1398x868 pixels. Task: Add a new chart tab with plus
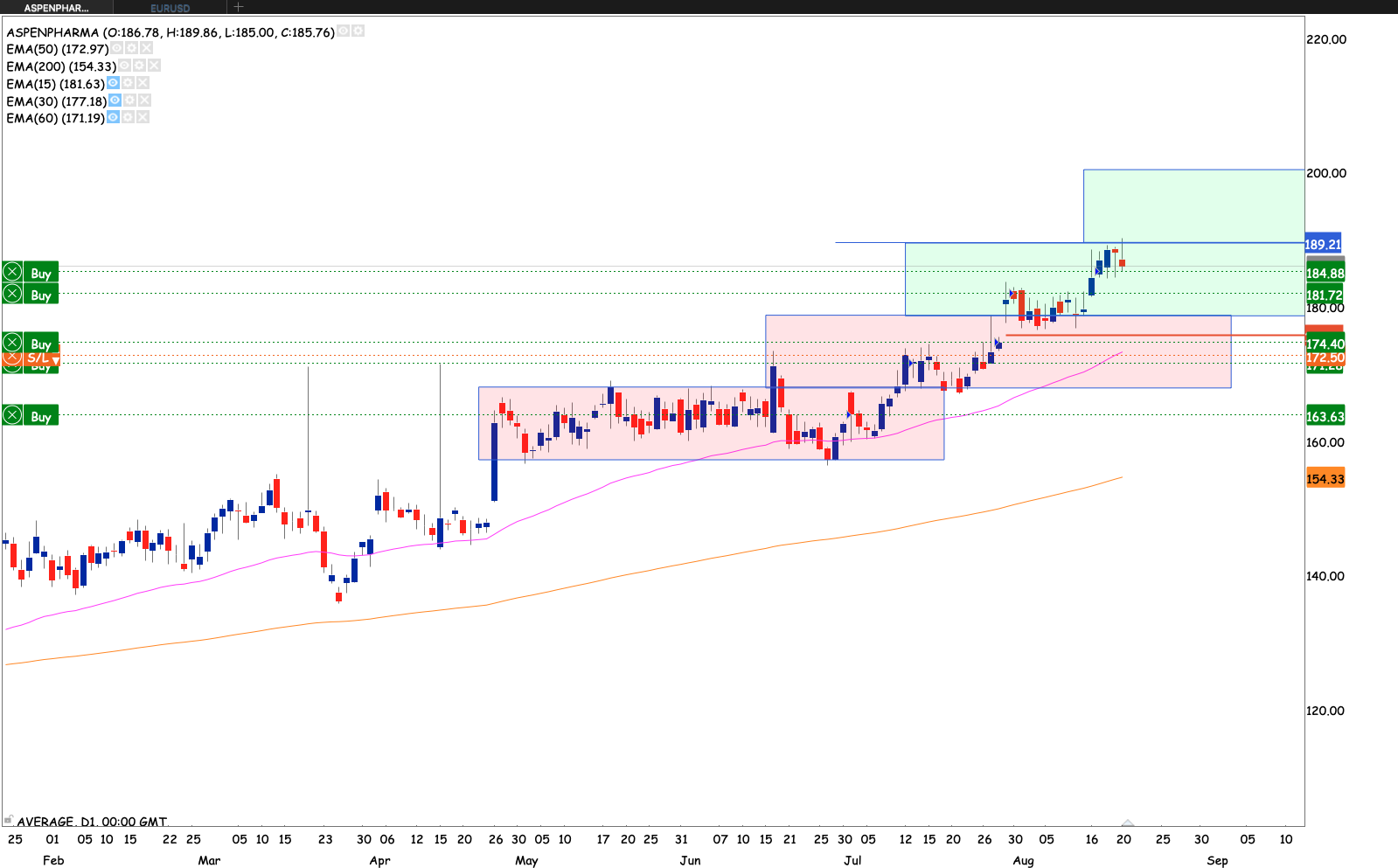(238, 7)
